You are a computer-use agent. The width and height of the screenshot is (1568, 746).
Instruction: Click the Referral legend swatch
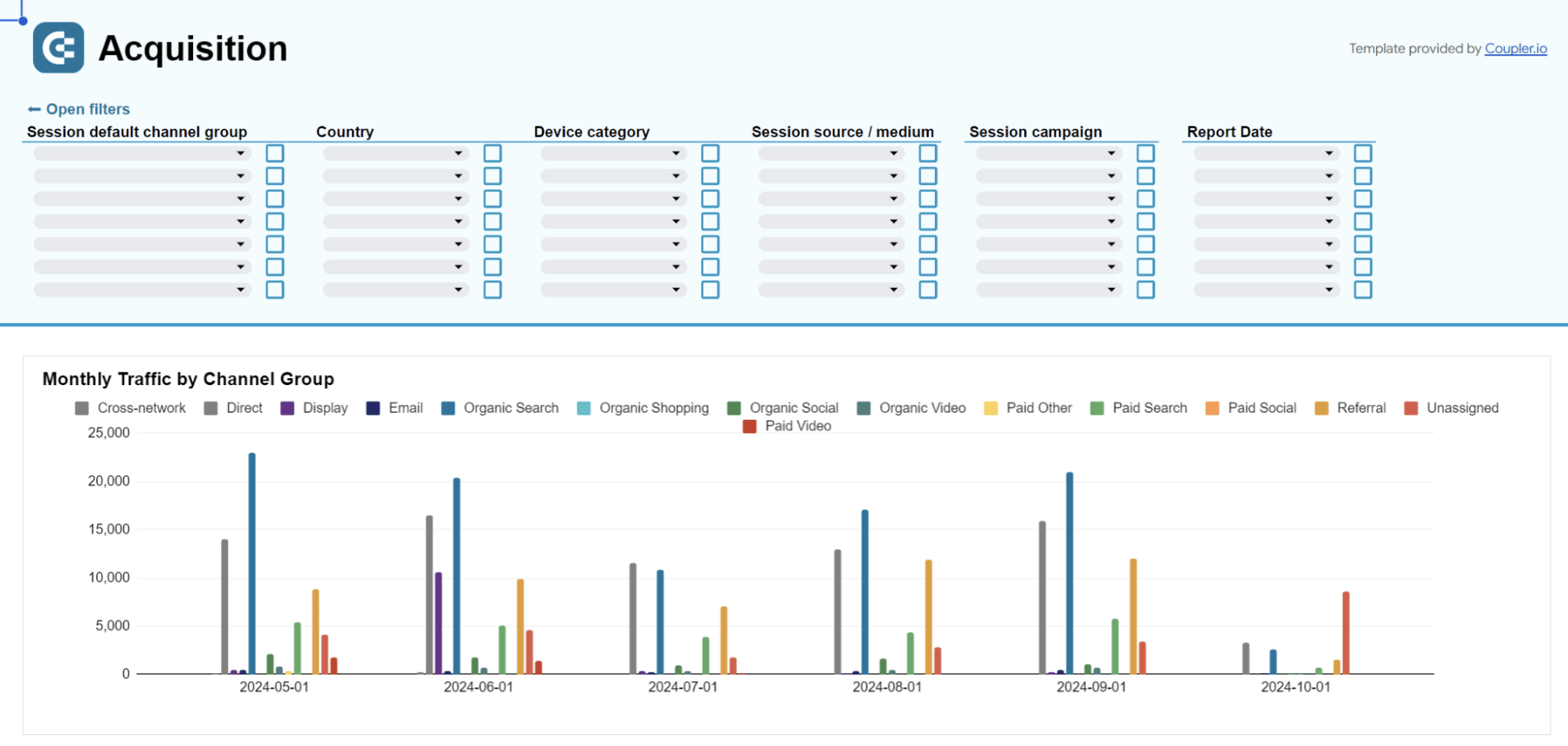pyautogui.click(x=1322, y=408)
